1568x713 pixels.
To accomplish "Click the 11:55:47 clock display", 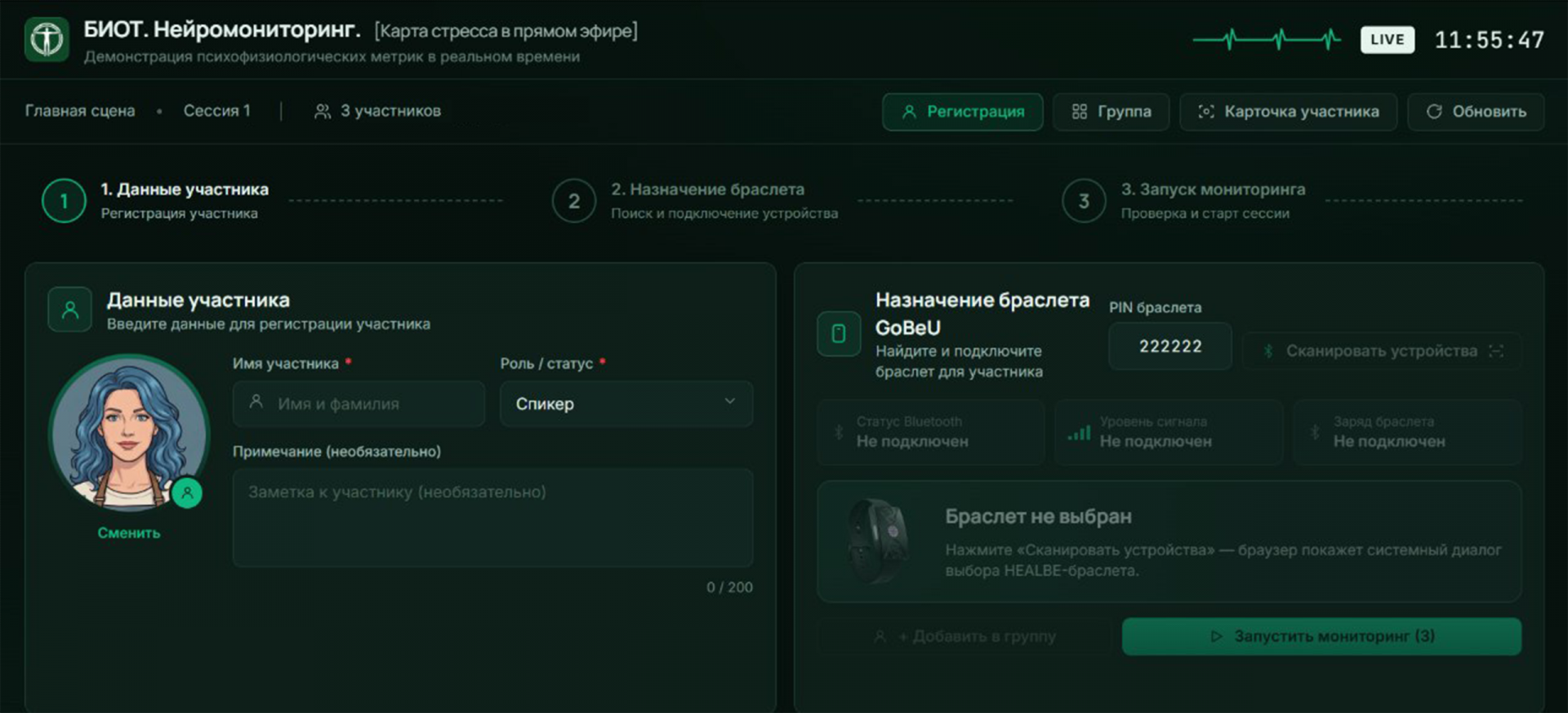I will pyautogui.click(x=1490, y=40).
